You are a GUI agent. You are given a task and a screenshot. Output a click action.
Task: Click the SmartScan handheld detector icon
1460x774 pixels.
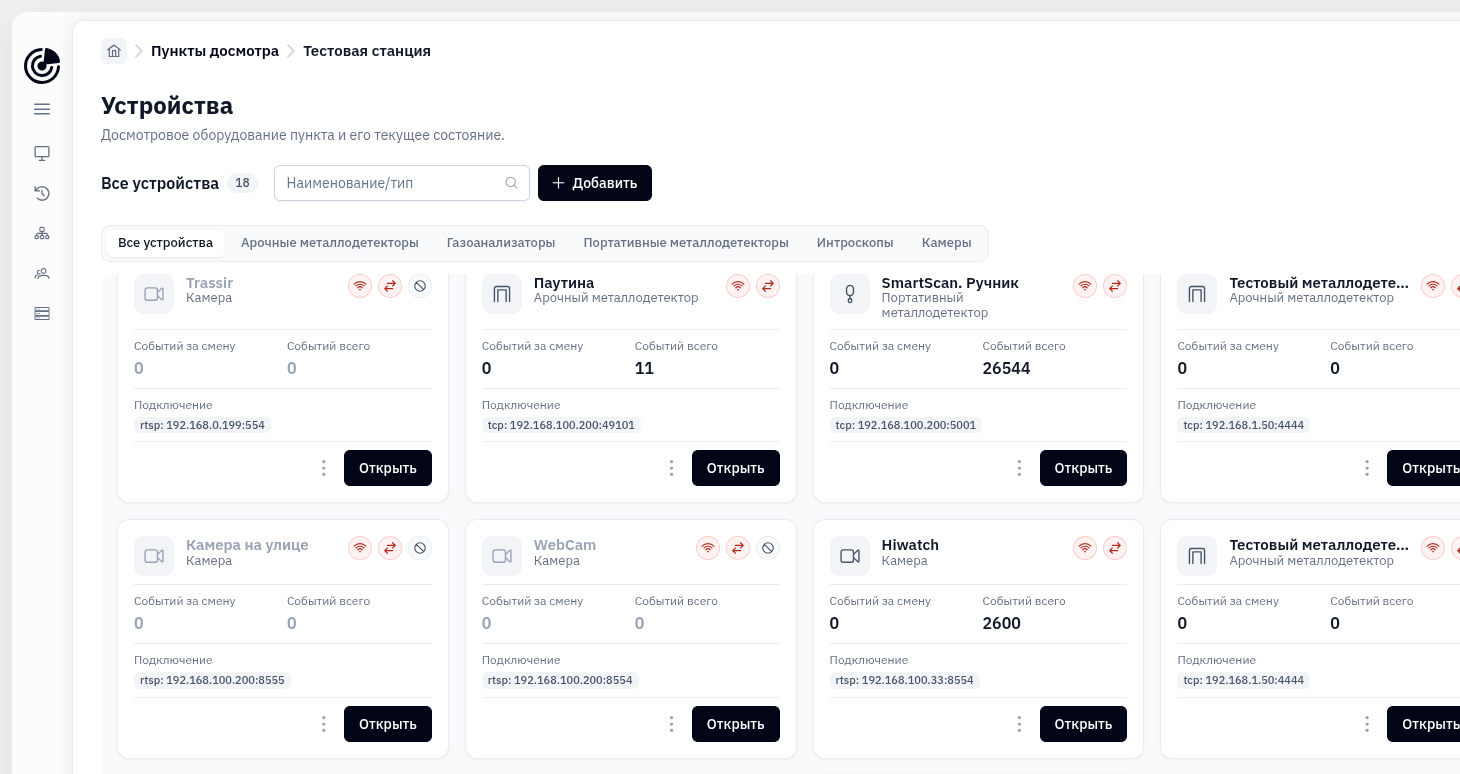coord(850,294)
